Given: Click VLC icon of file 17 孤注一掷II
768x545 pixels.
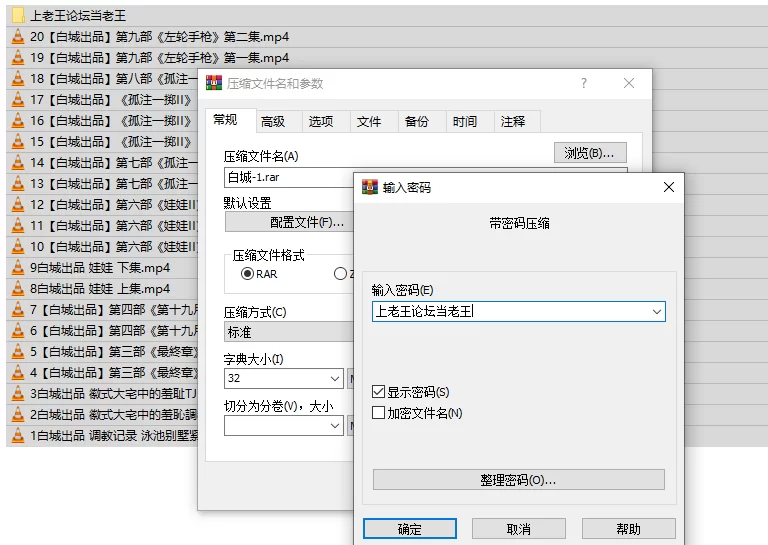Looking at the screenshot, I should 18,100.
